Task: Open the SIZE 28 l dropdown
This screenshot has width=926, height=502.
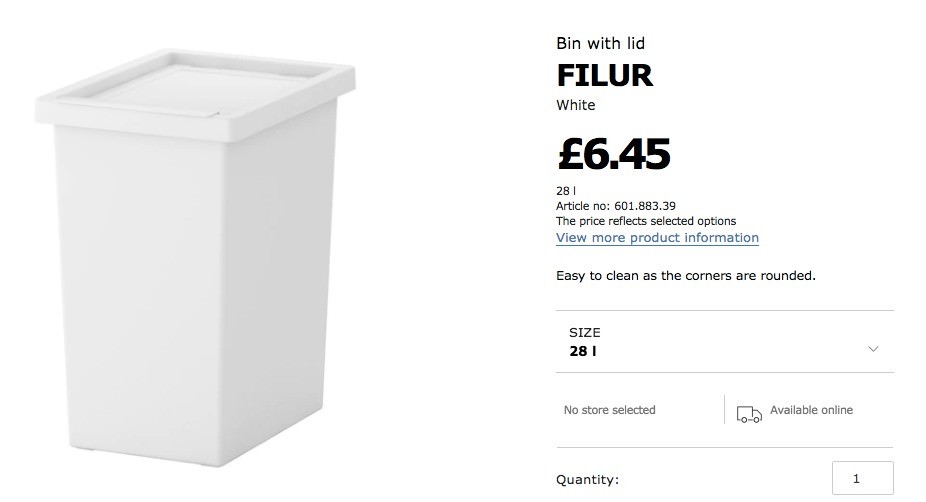Action: (x=724, y=342)
